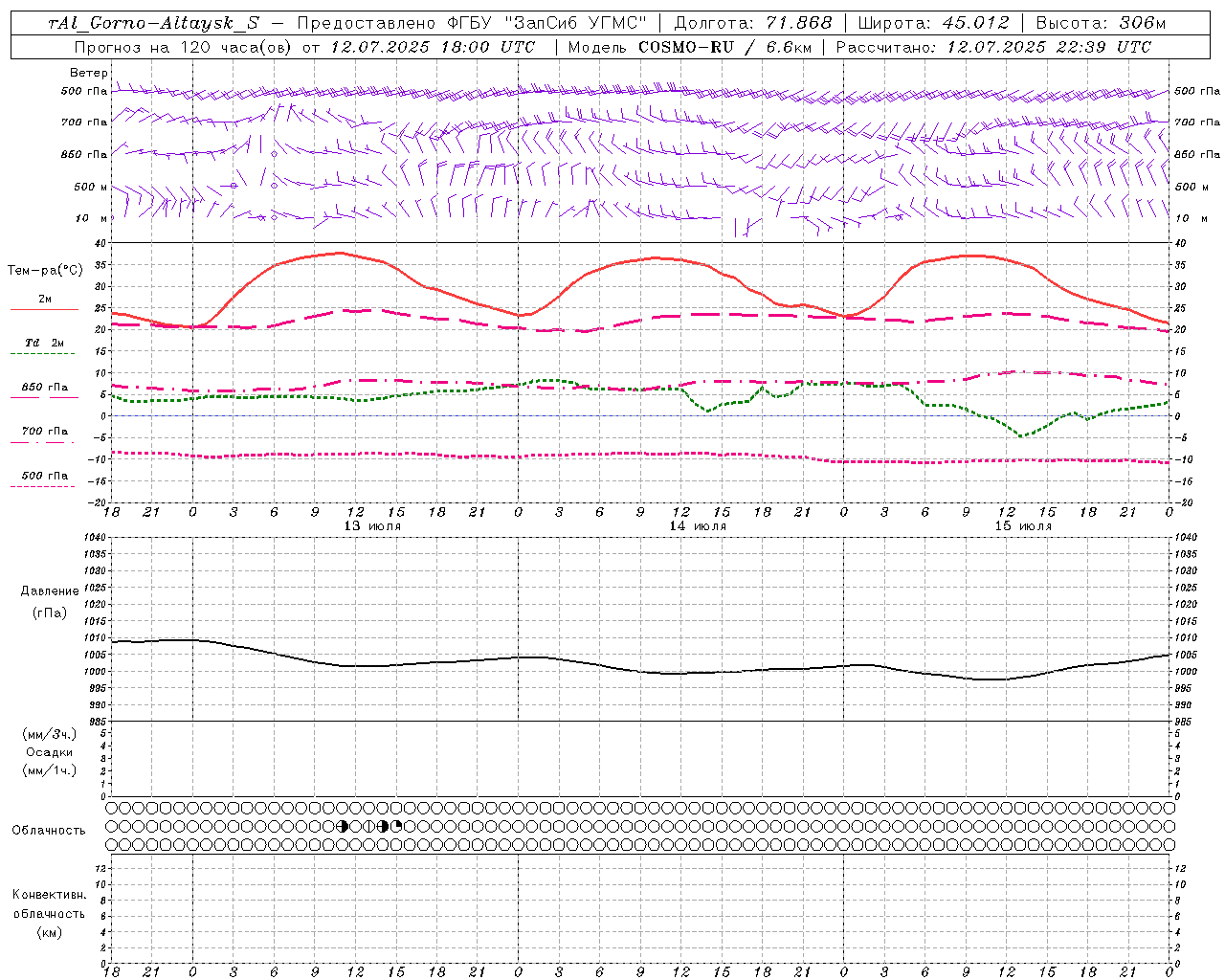The height and width of the screenshot is (980, 1225).
Task: Click the Ветер panel label
Action: 89,73
